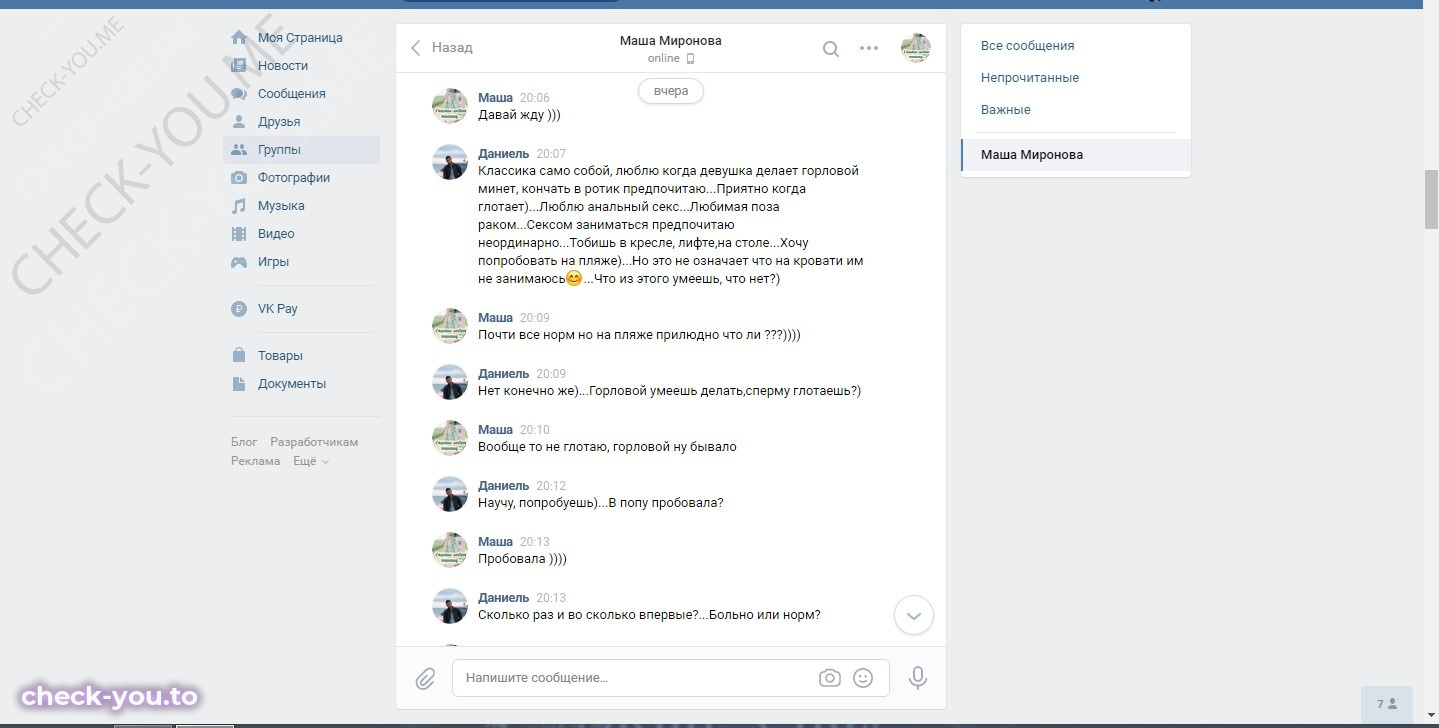The height and width of the screenshot is (728, 1439).
Task: Expand the Ещё footer dropdown
Action: pos(311,462)
